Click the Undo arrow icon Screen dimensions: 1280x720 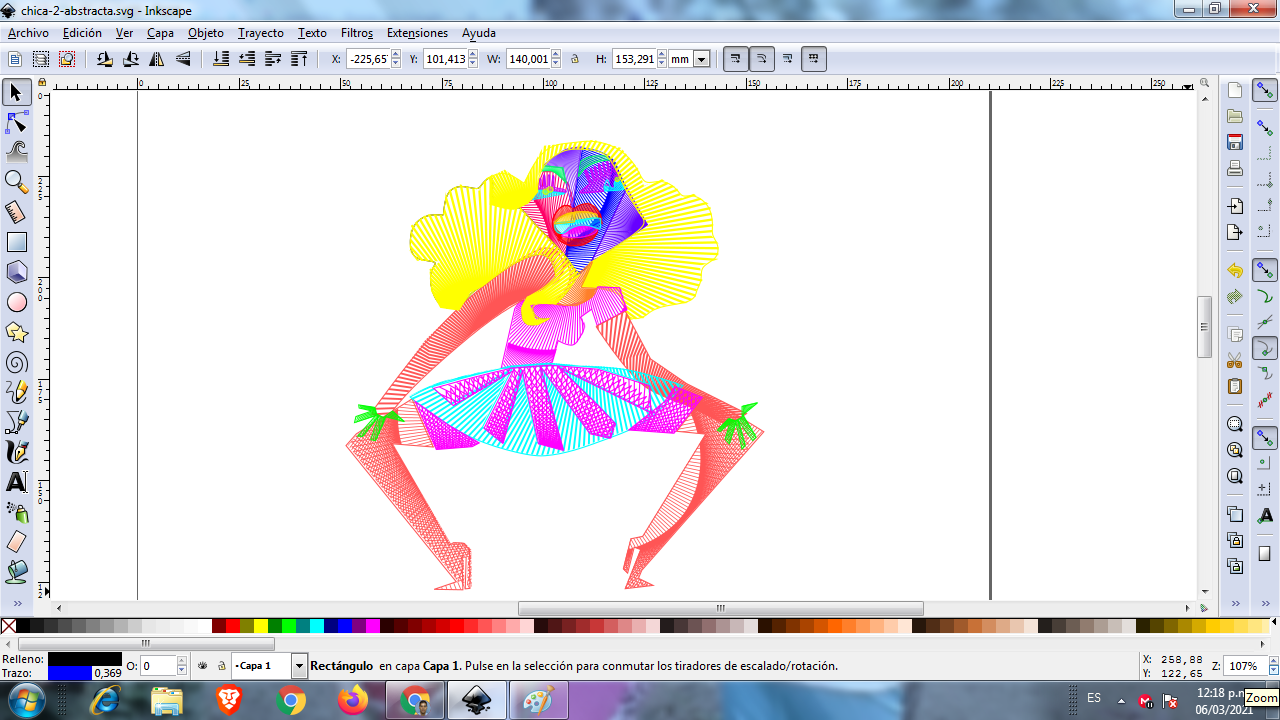click(x=1235, y=271)
